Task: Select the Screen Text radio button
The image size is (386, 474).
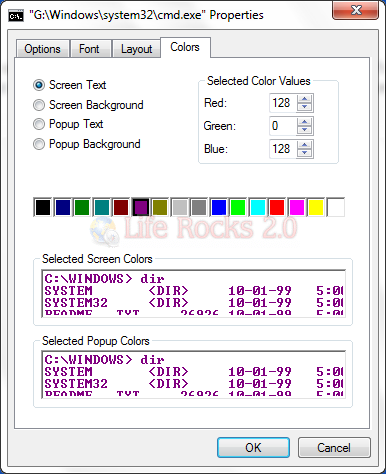Action: tap(69, 85)
